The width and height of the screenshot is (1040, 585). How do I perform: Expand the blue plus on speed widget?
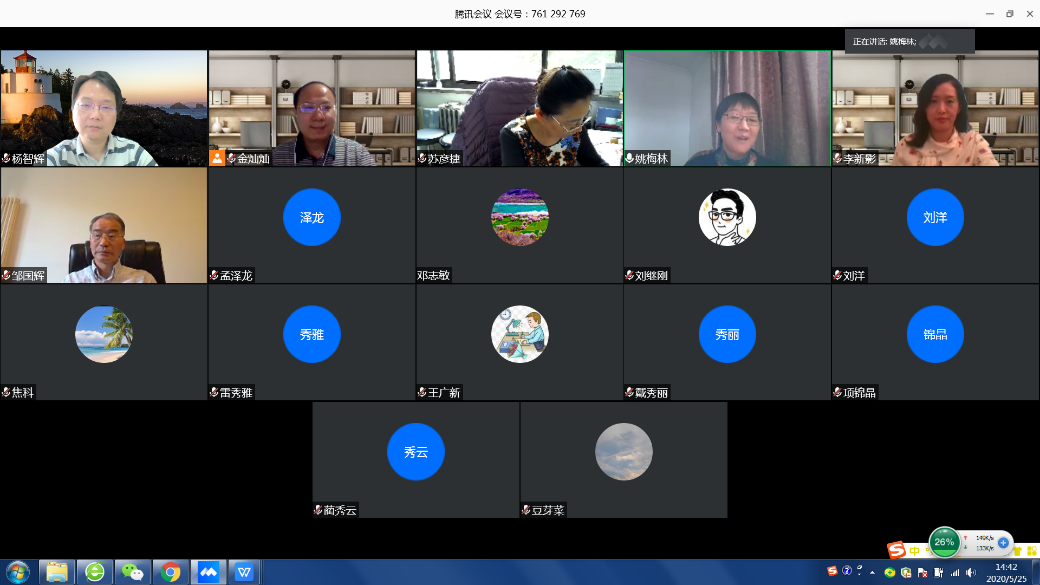[1003, 543]
